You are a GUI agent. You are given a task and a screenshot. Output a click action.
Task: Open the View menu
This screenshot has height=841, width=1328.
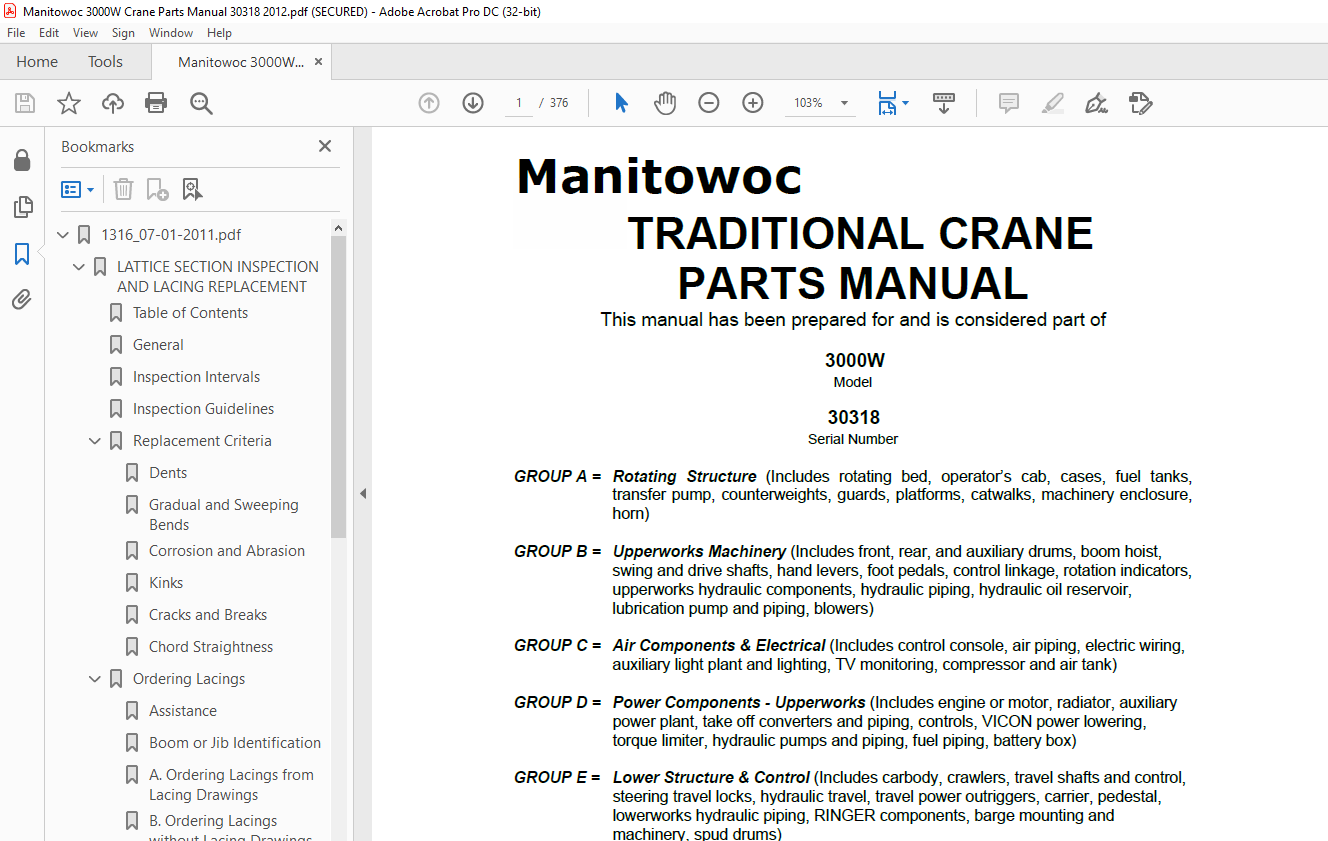(86, 33)
